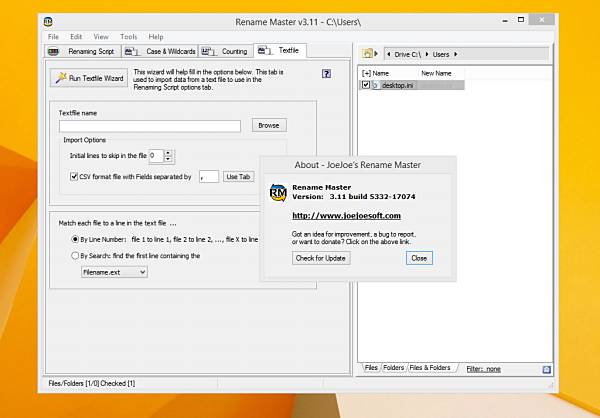The height and width of the screenshot is (418, 600).
Task: Toggle the CSV format file checkbox
Action: [x=74, y=176]
